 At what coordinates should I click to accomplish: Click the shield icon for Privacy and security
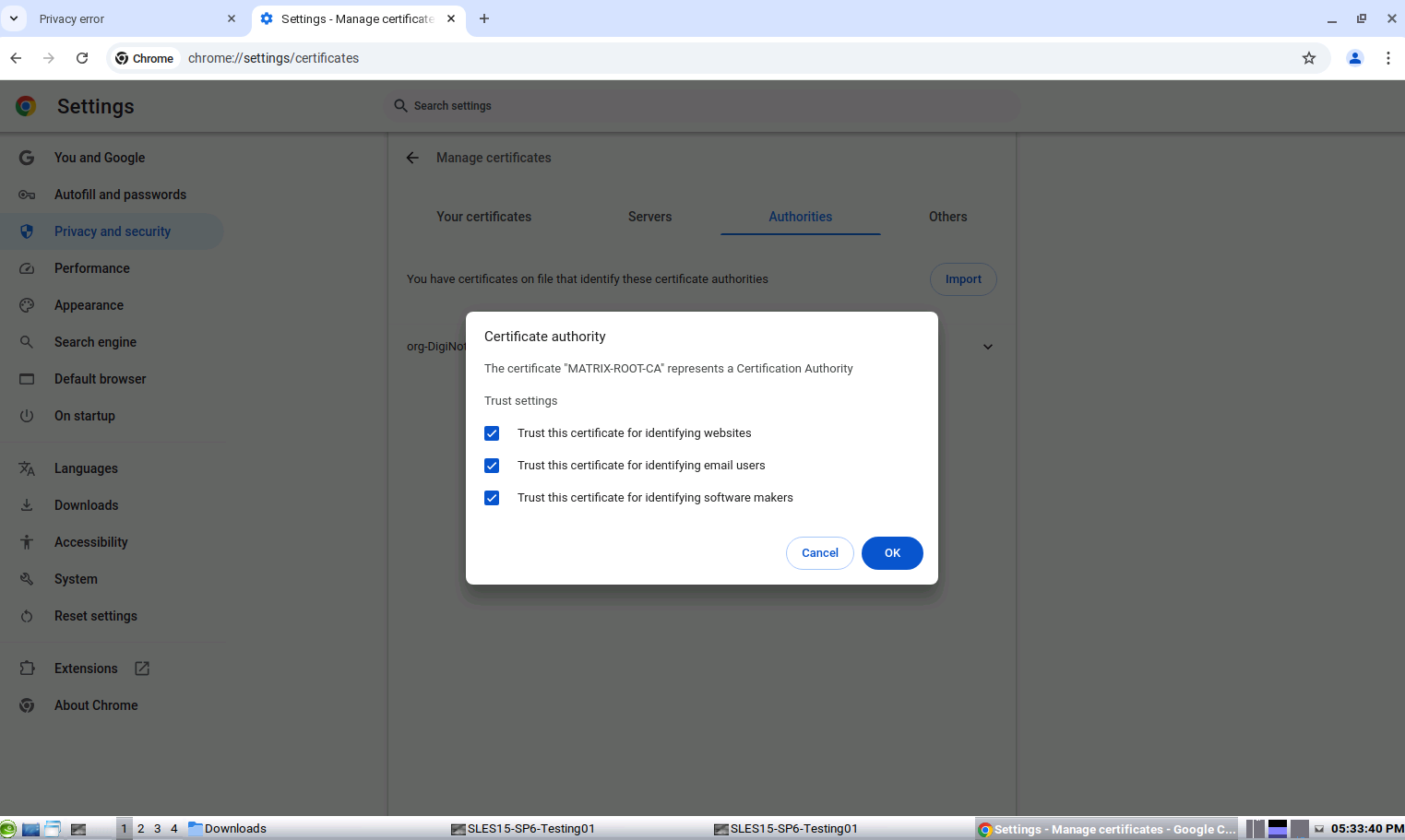tap(27, 231)
